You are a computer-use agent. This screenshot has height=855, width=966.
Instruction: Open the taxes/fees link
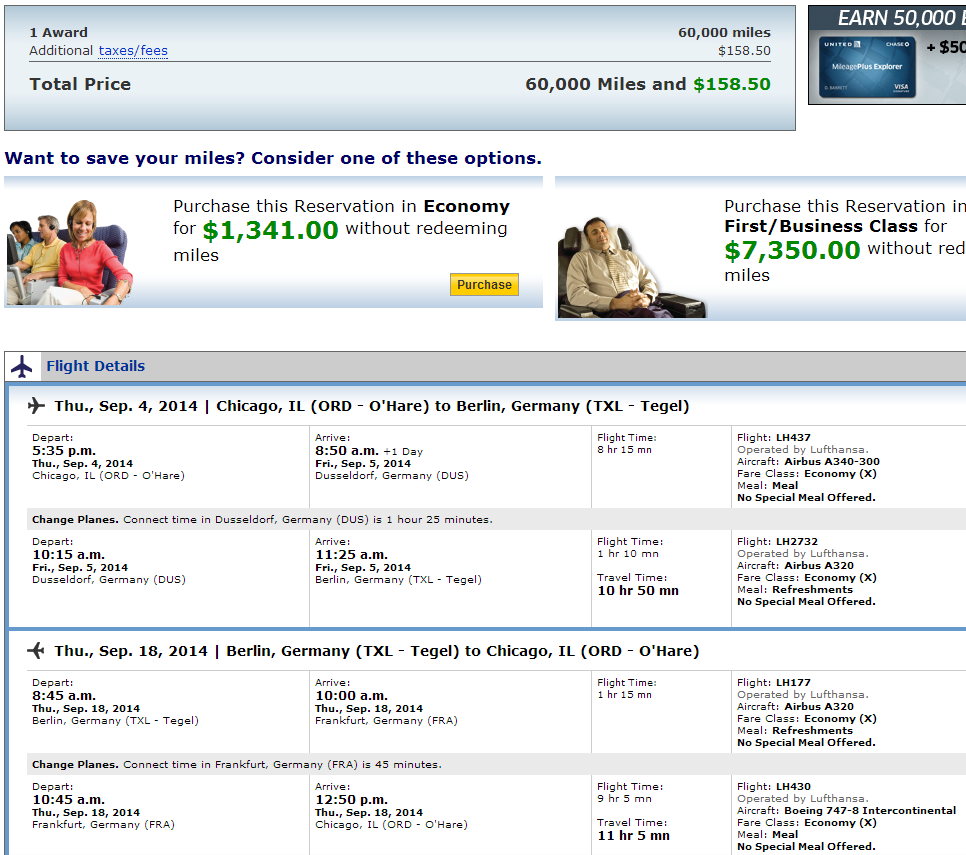click(133, 51)
